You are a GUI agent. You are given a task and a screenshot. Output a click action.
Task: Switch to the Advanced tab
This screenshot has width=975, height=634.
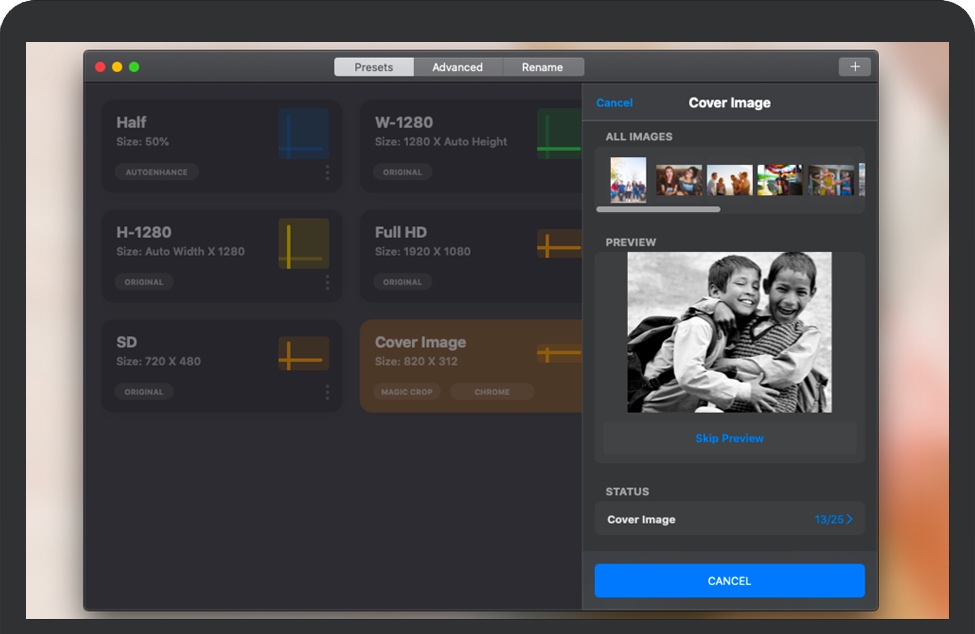click(x=457, y=67)
